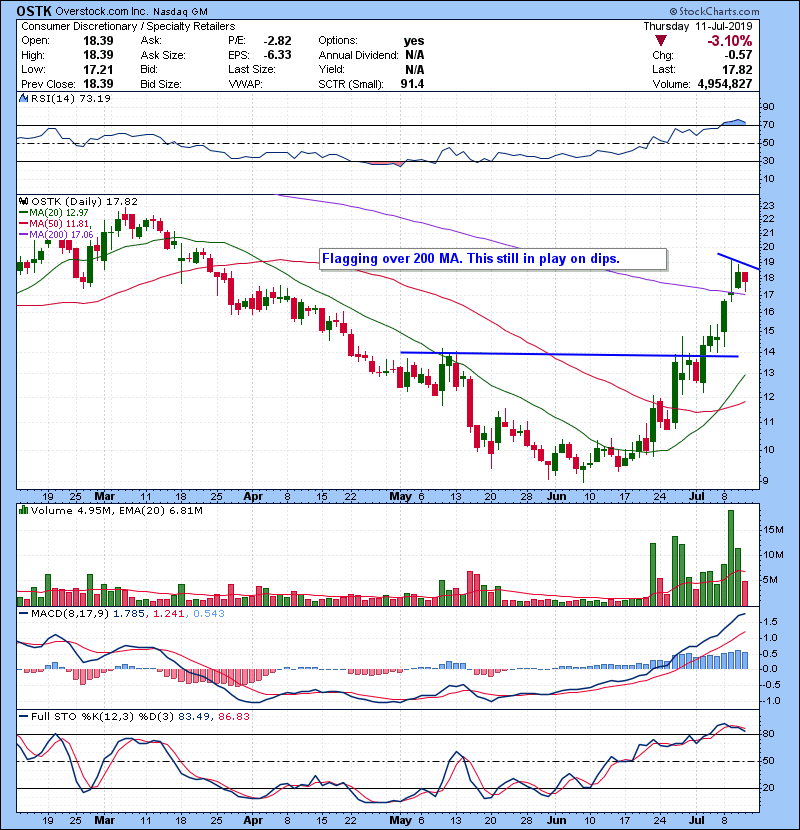Click the StockCharts.com label
This screenshot has width=800, height=830.
pyautogui.click(x=714, y=11)
